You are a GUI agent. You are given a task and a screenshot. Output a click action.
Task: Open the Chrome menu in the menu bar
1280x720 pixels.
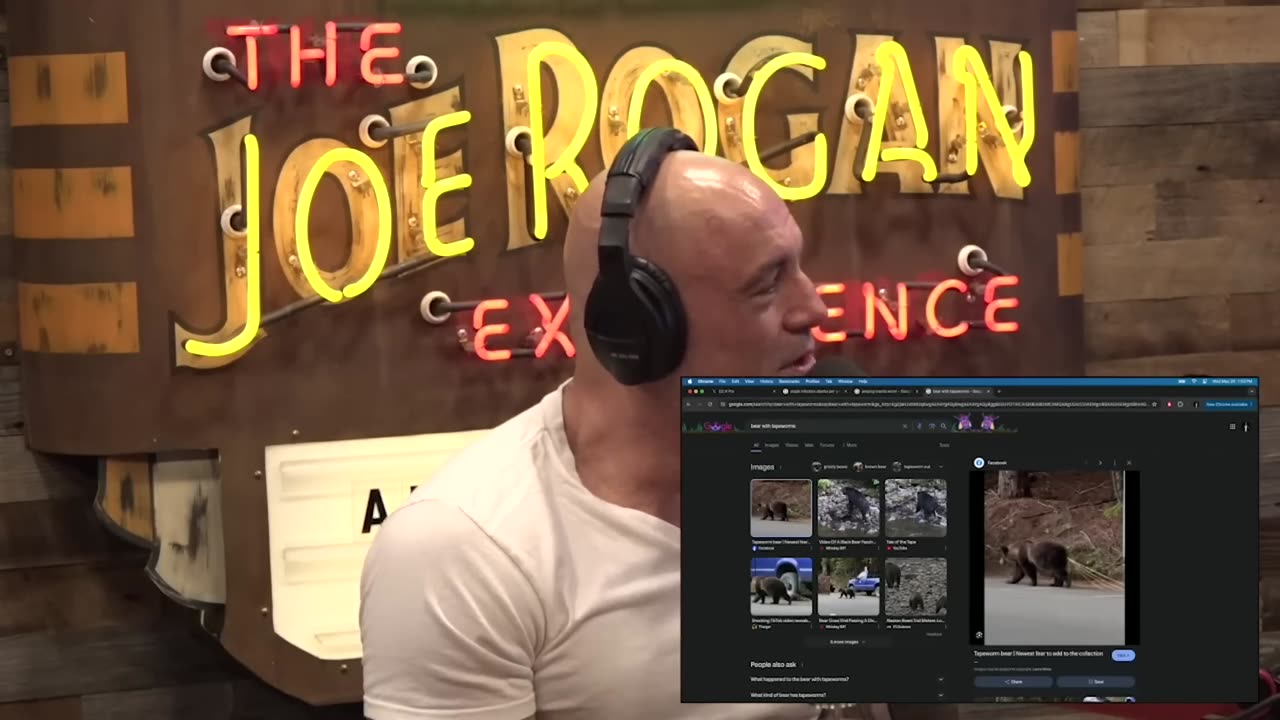click(703, 381)
